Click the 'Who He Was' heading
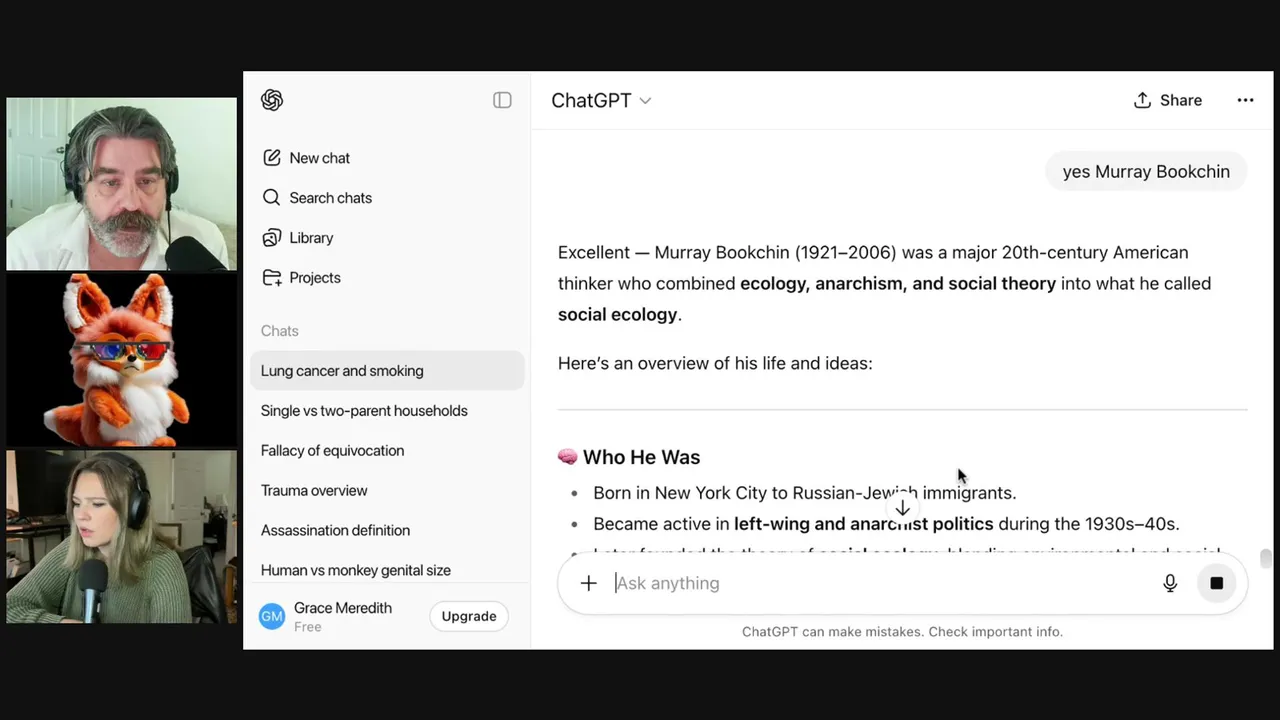Image resolution: width=1280 pixels, height=720 pixels. point(641,457)
